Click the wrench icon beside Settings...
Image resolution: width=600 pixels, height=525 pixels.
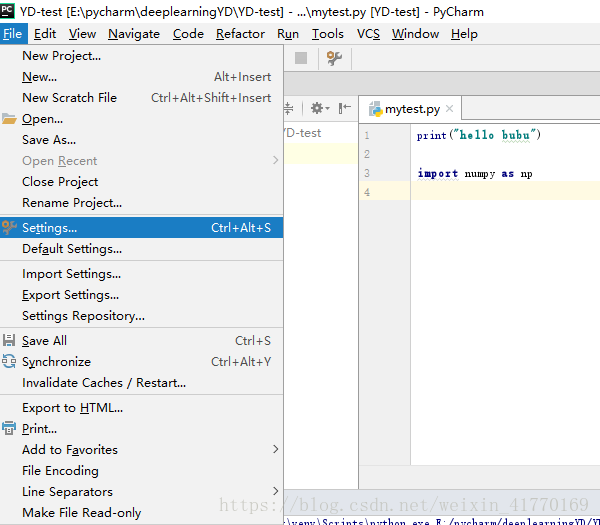[9, 227]
